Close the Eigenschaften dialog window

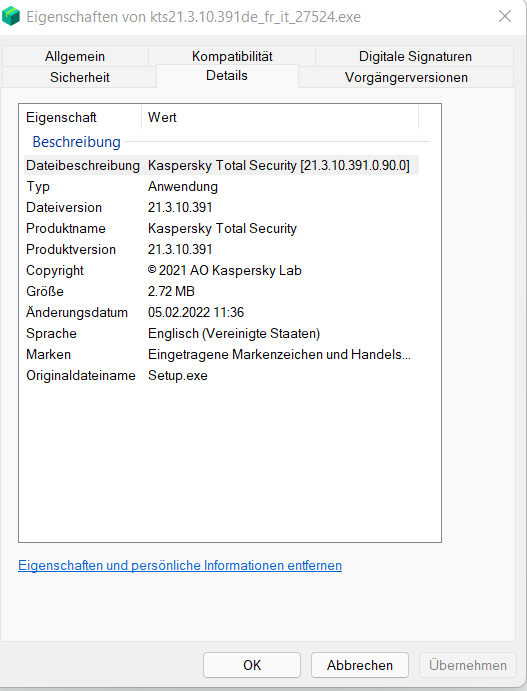point(505,16)
